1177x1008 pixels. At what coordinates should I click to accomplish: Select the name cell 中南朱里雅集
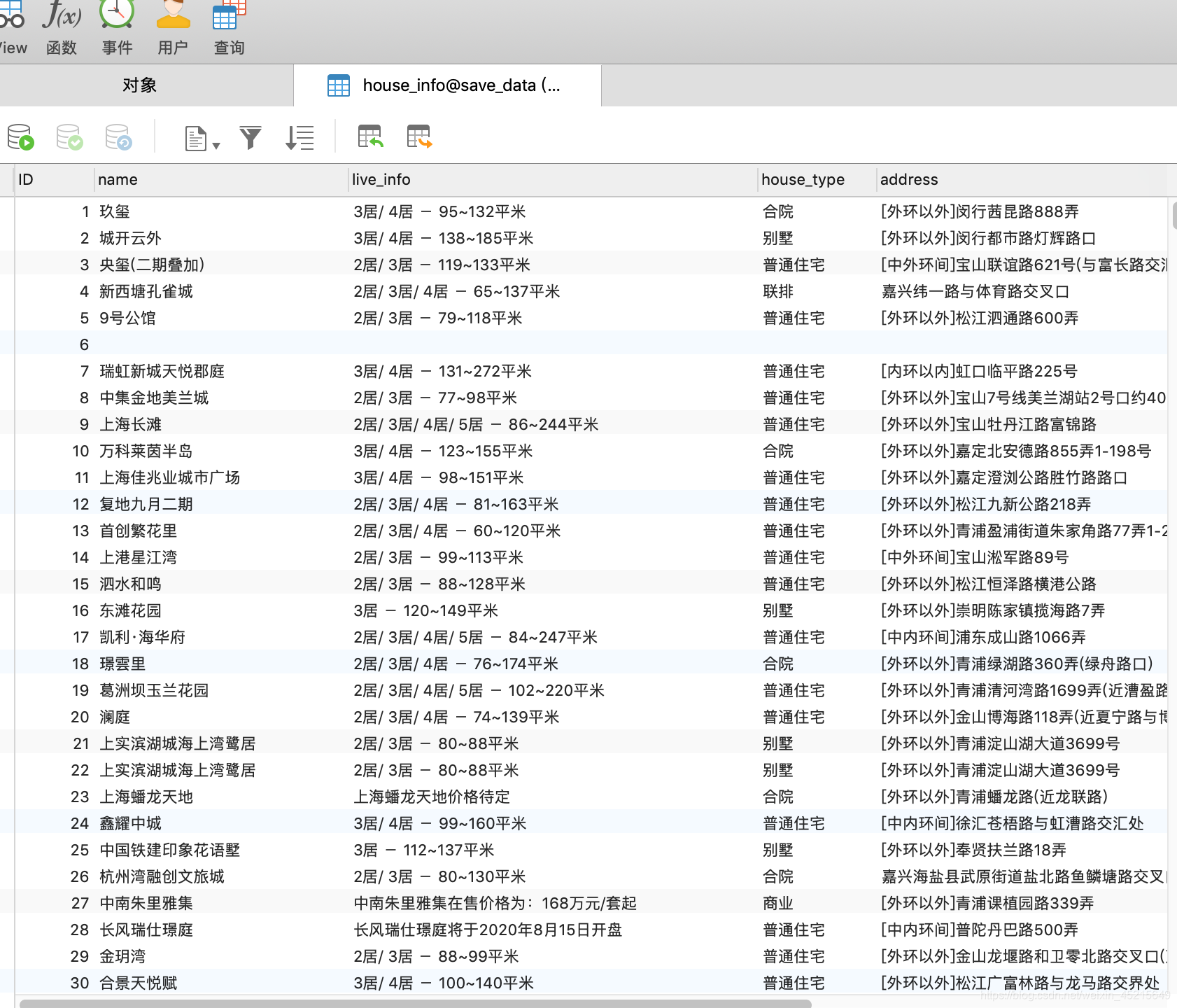pos(146,903)
